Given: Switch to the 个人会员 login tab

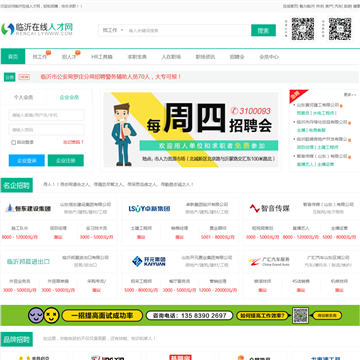Looking at the screenshot, I should point(23,97).
